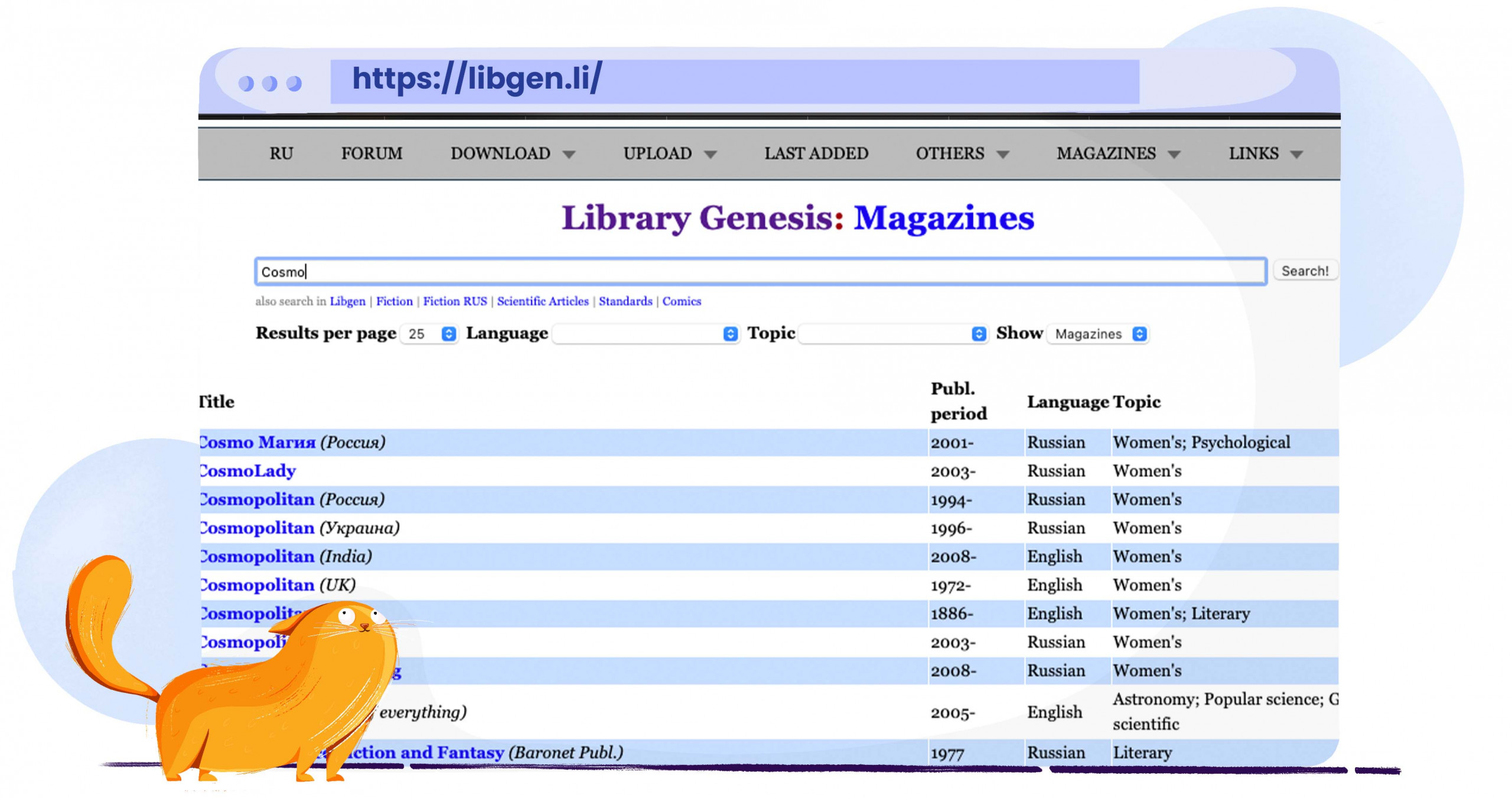1512x798 pixels.
Task: Expand the MAGAZINES dropdown menu
Action: 1118,154
